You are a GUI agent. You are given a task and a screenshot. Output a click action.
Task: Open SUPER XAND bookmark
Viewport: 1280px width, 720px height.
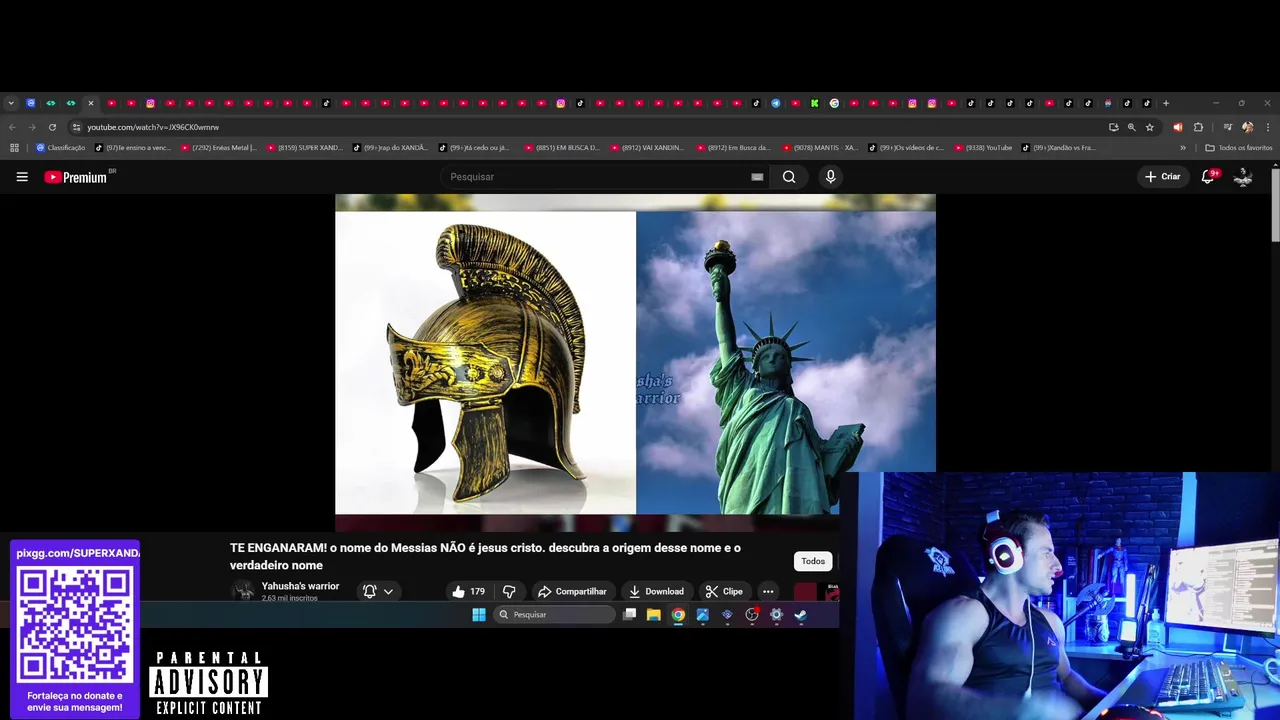coord(305,148)
